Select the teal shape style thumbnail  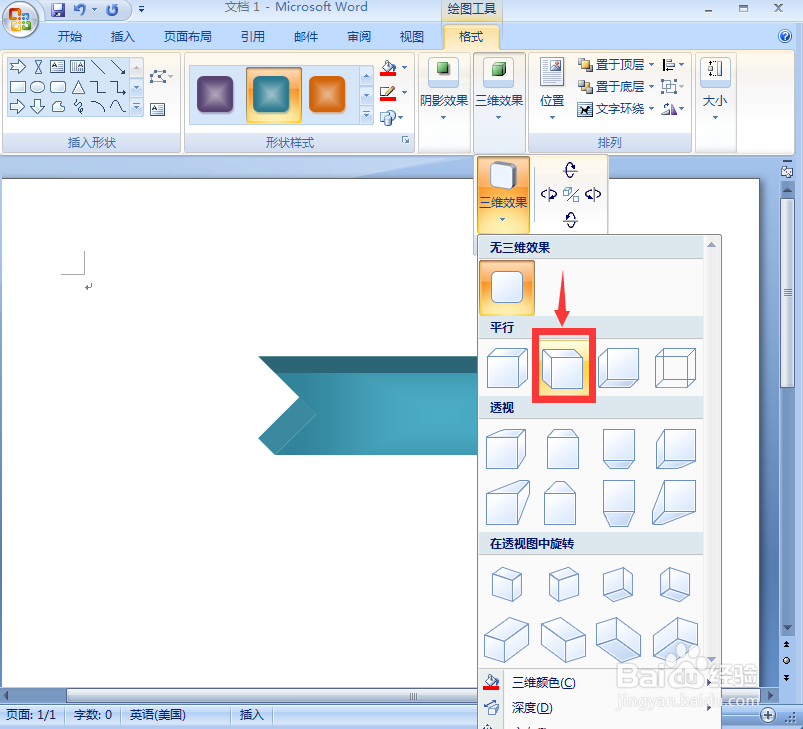click(273, 94)
